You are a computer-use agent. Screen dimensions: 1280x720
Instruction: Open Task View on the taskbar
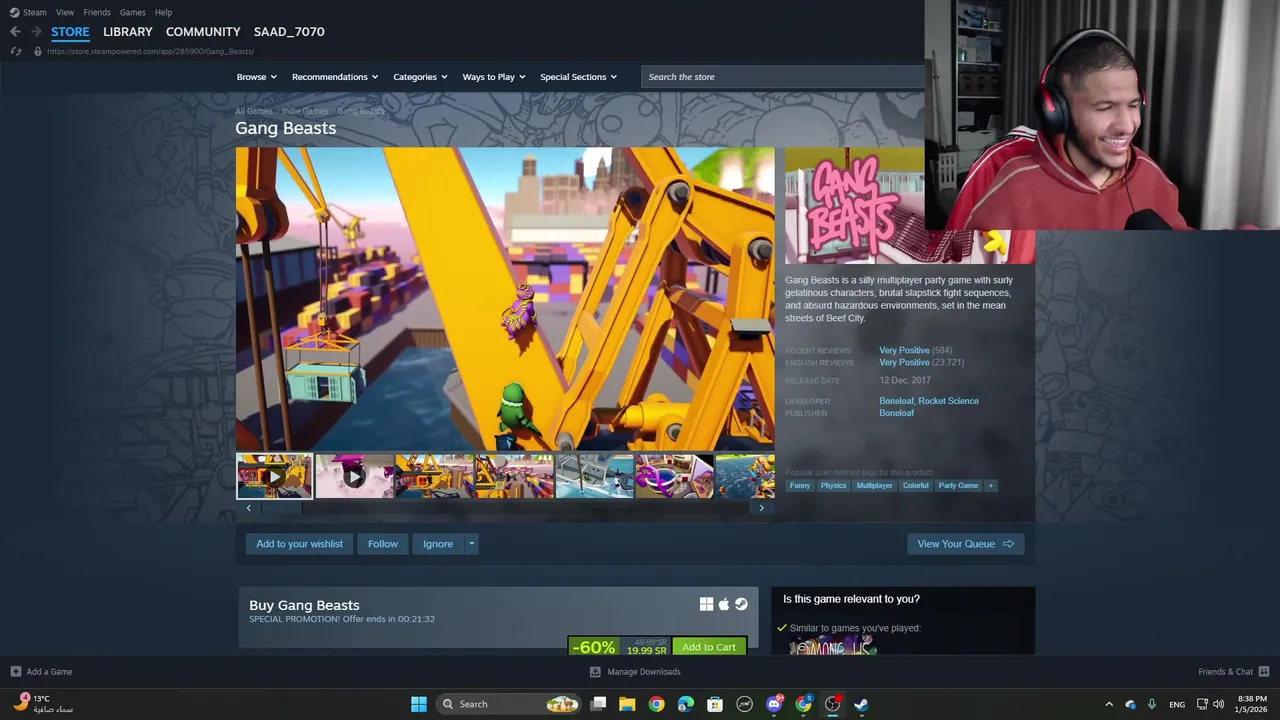tap(598, 704)
